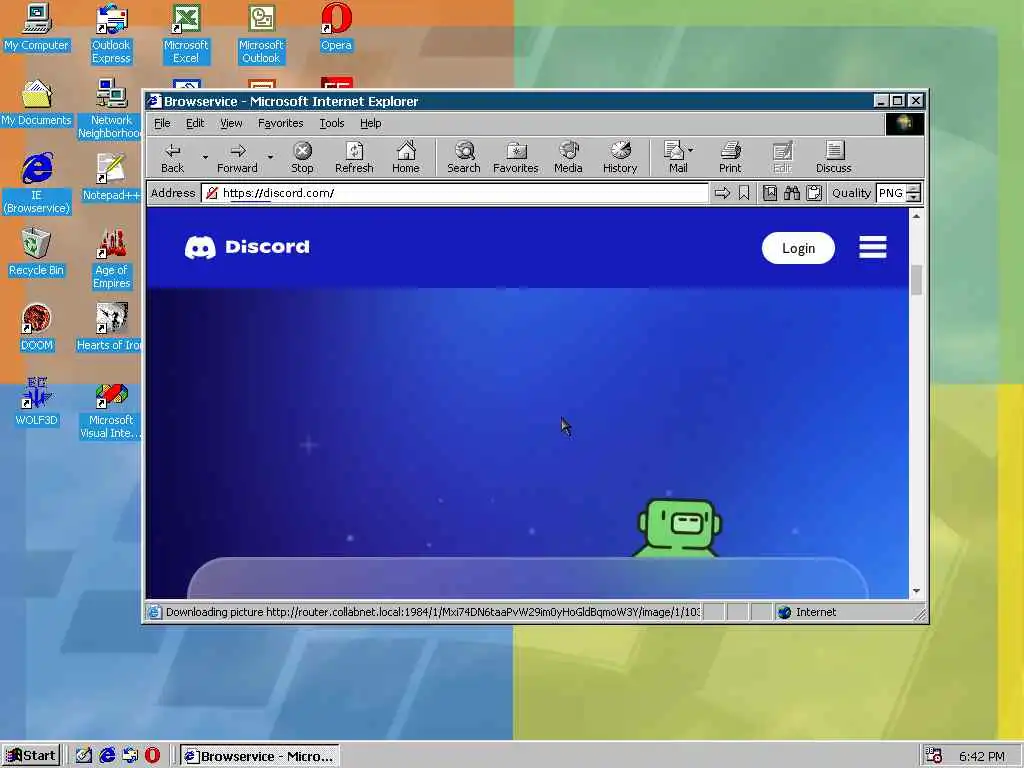The width and height of the screenshot is (1024, 768).
Task: Launch Opera from the quick launch bar
Action: [152, 756]
